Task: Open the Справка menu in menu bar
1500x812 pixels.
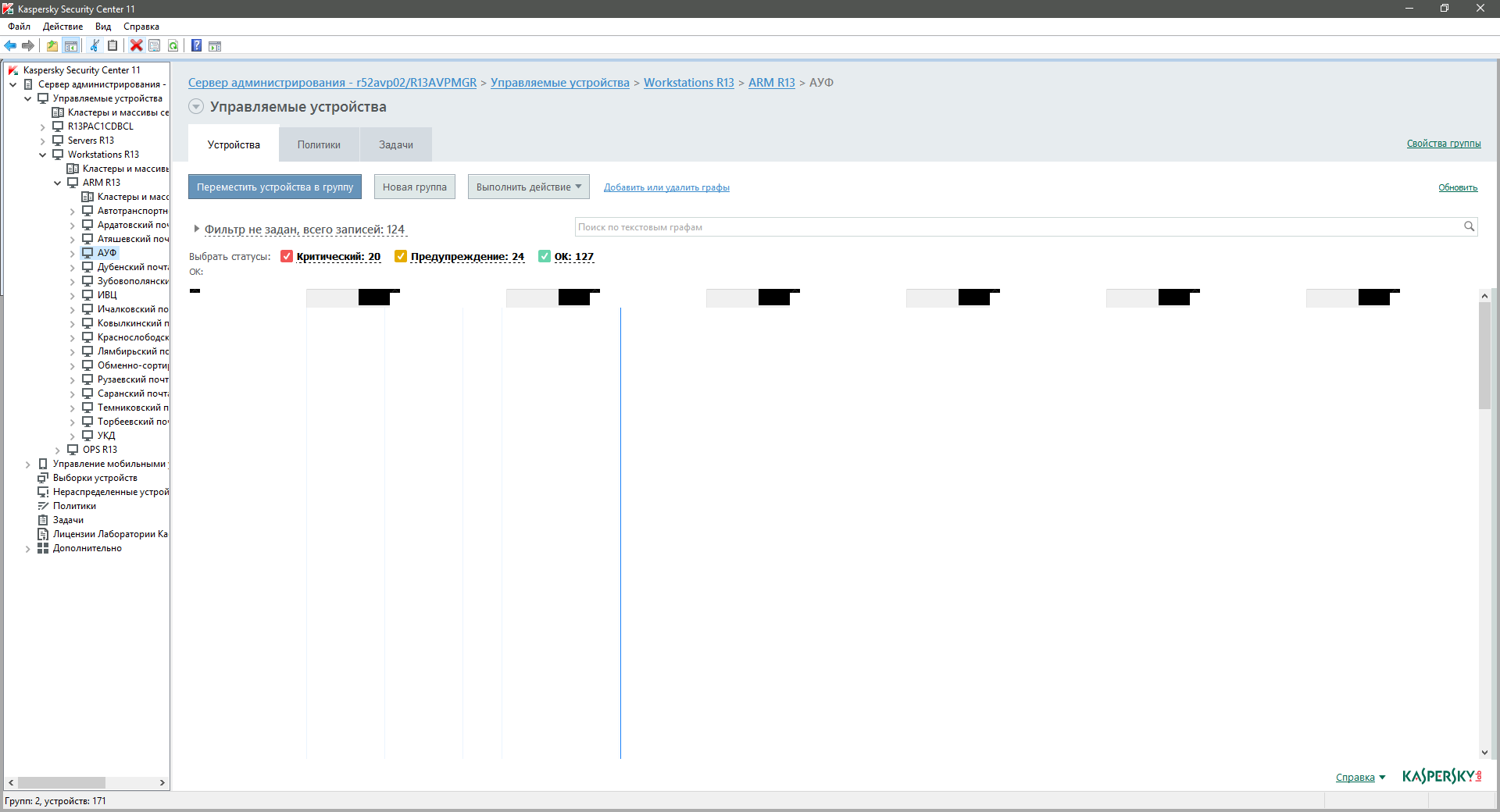Action: coord(141,27)
